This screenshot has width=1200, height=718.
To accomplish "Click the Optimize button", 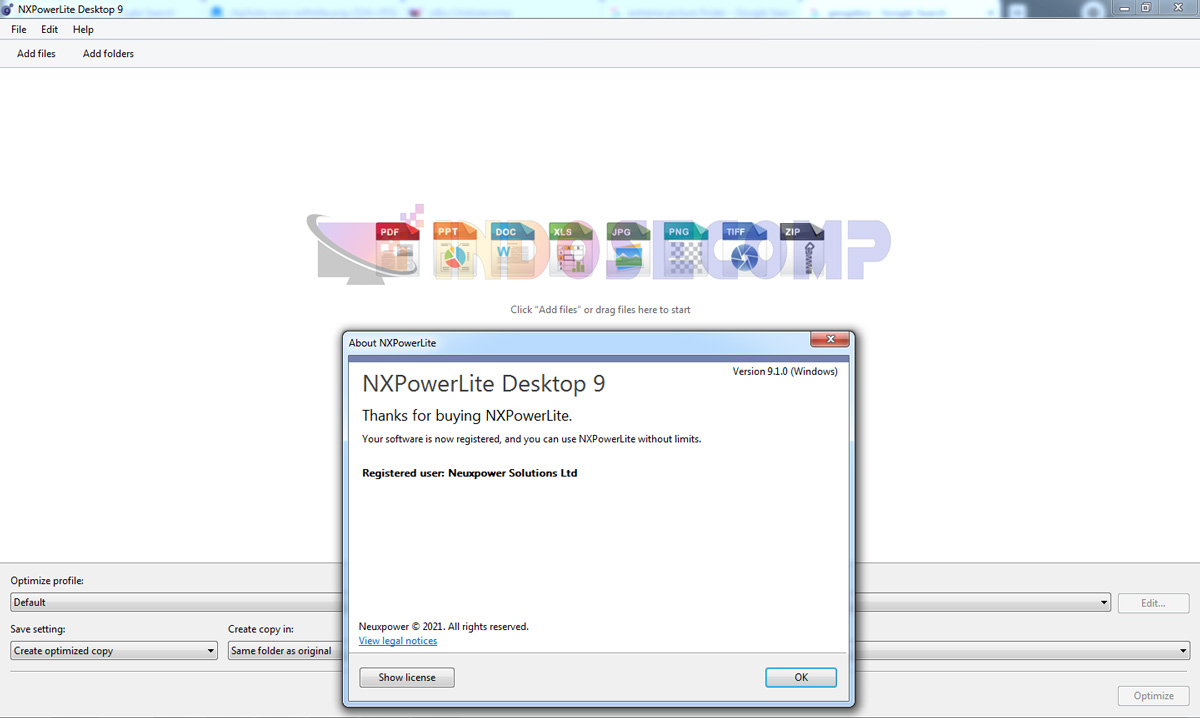I will tap(1153, 696).
